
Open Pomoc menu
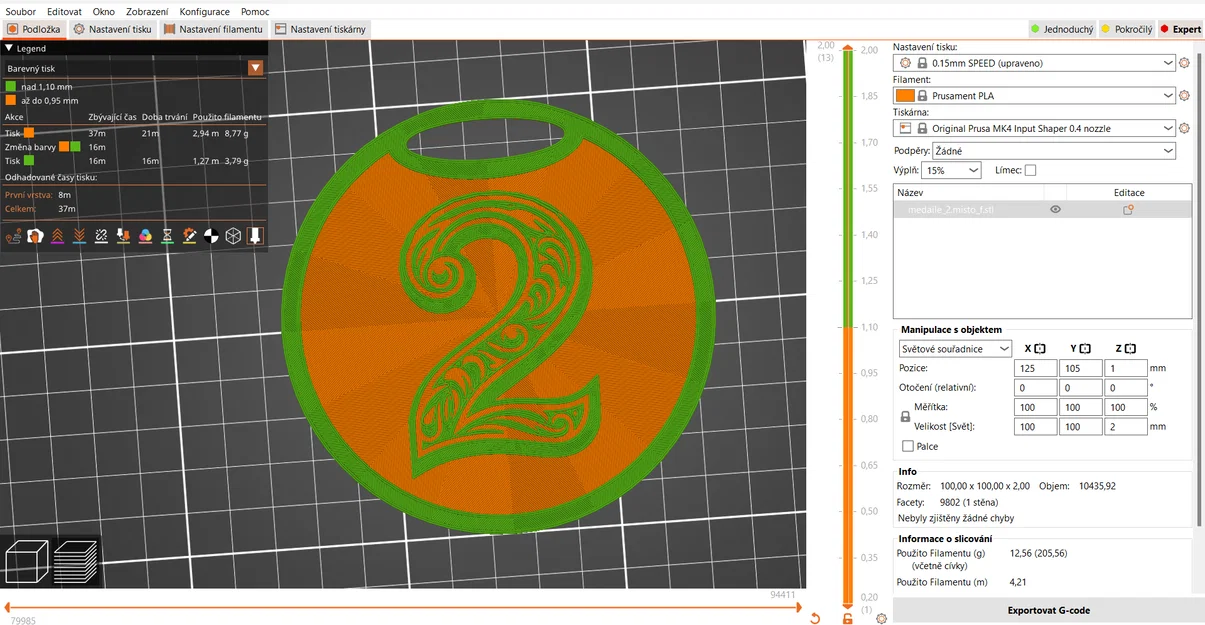point(255,11)
